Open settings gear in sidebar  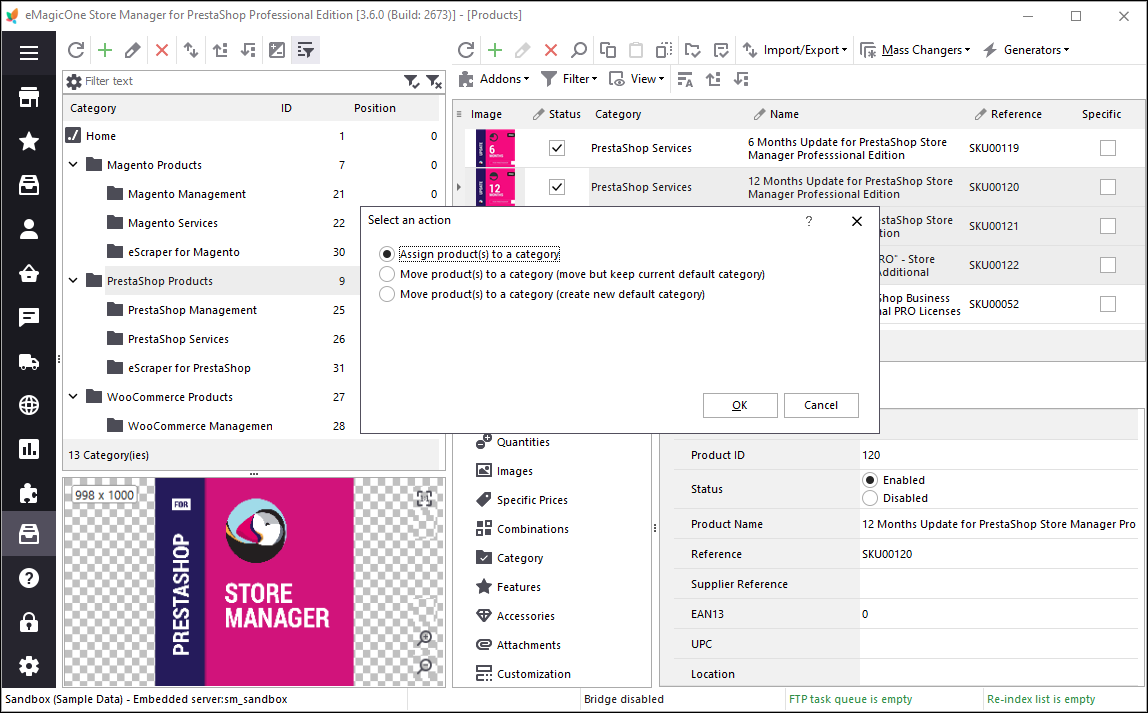(x=29, y=666)
